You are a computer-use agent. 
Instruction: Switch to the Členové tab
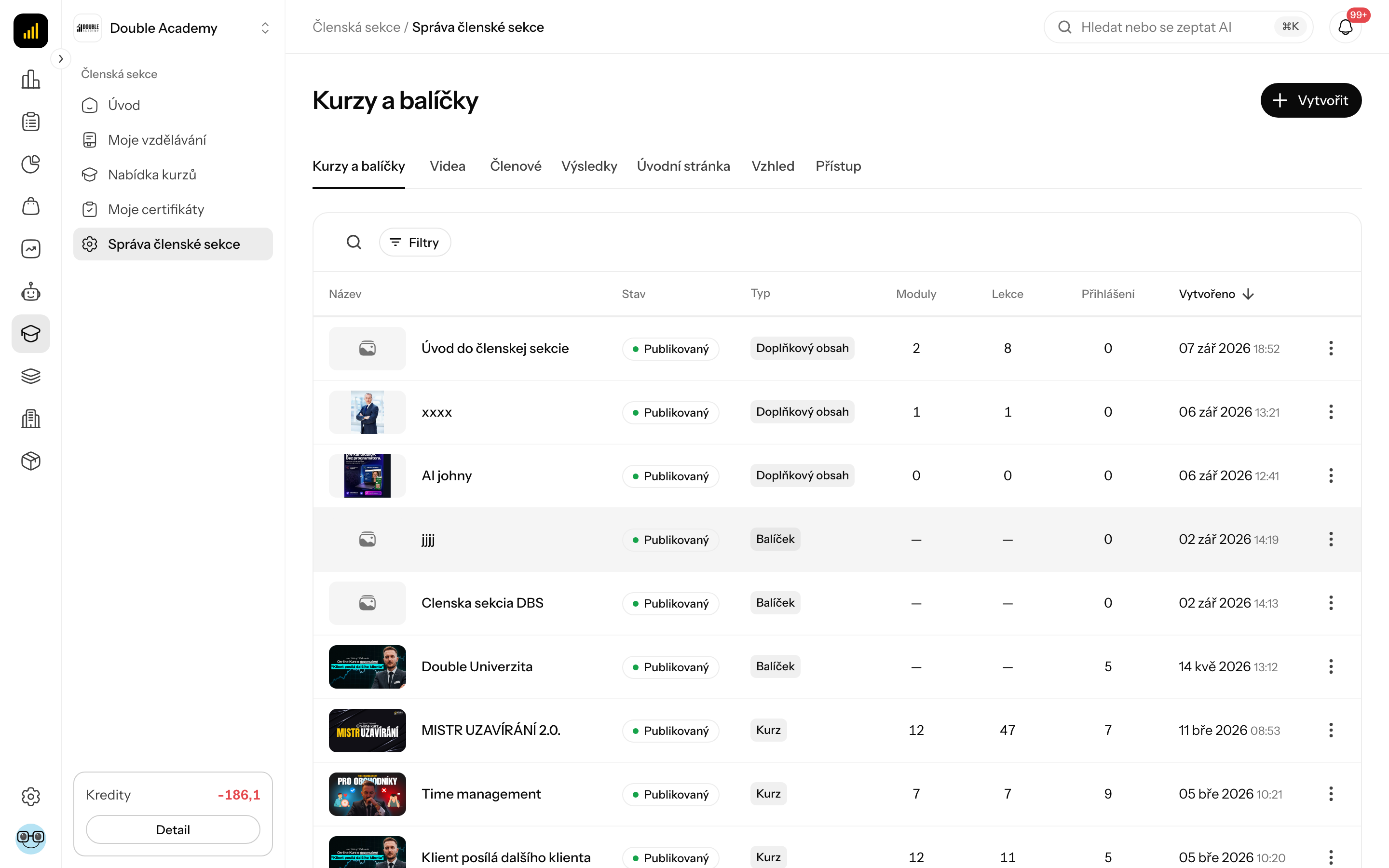[516, 166]
